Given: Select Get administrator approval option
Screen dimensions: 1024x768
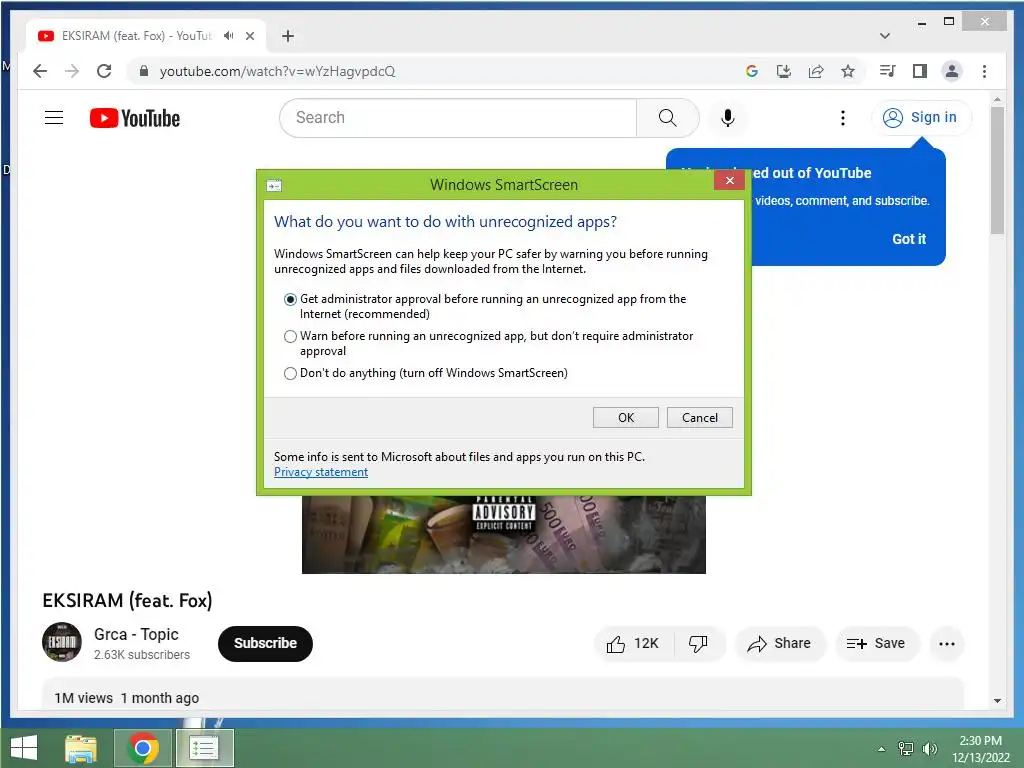Looking at the screenshot, I should pyautogui.click(x=290, y=299).
